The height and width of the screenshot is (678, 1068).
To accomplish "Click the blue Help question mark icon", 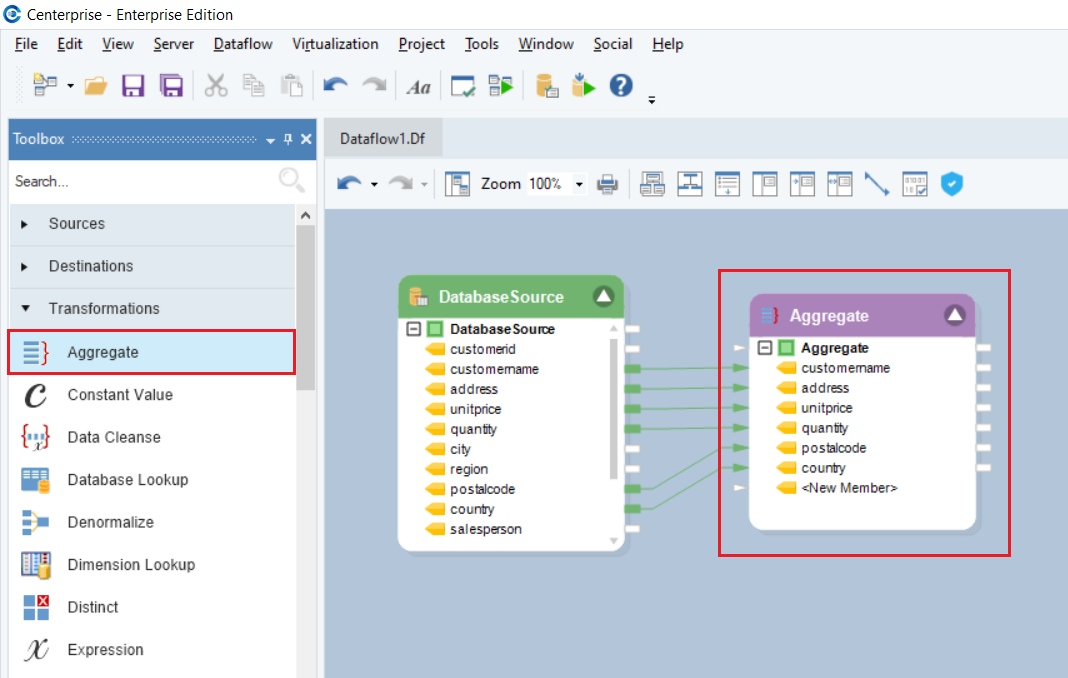I will click(x=621, y=86).
